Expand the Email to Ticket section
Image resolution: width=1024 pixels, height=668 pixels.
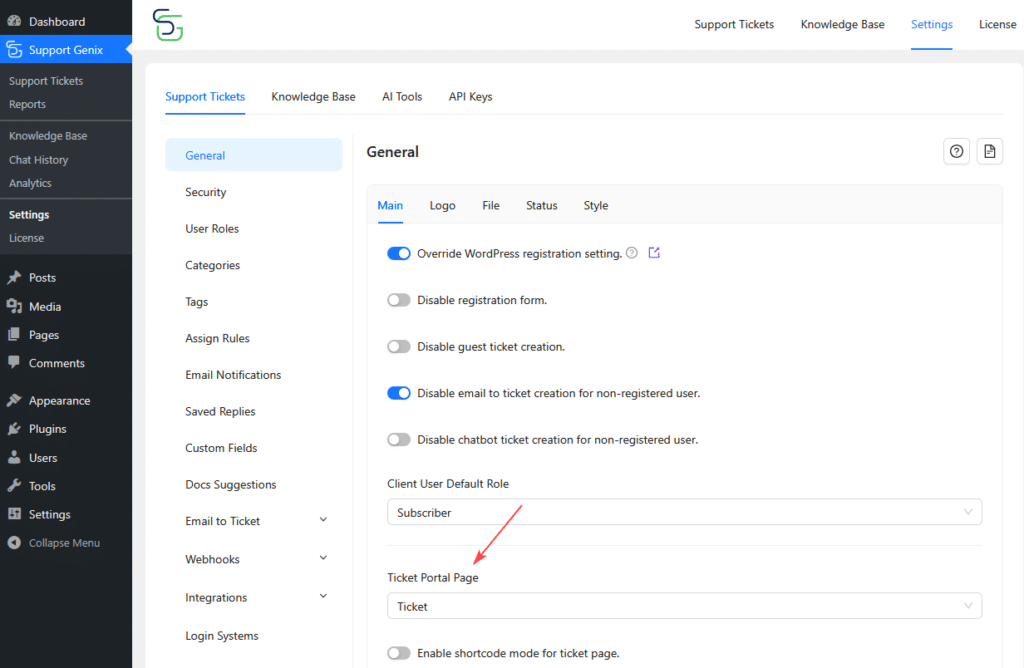[323, 520]
